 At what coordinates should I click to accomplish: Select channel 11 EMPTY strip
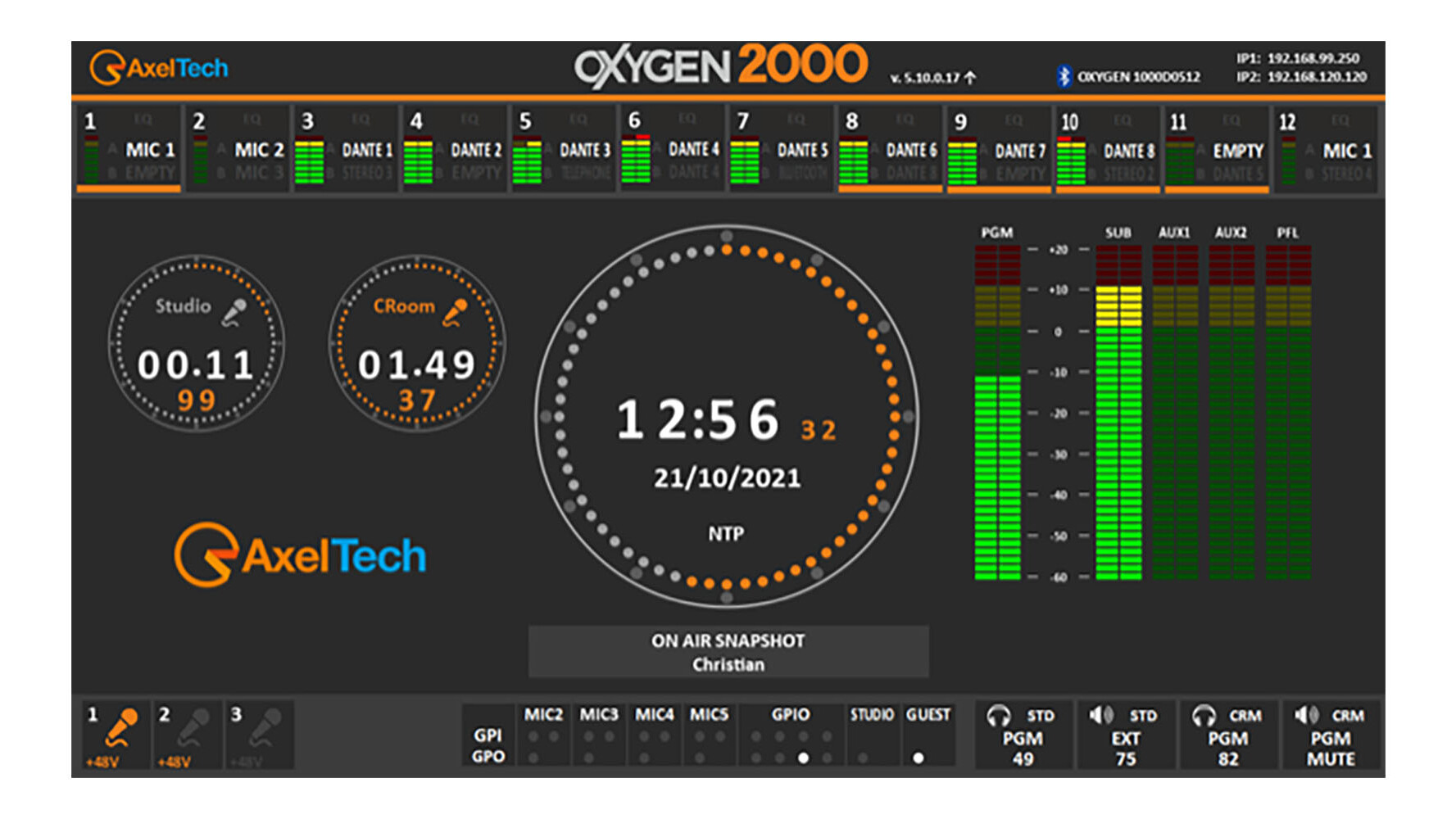(1217, 149)
